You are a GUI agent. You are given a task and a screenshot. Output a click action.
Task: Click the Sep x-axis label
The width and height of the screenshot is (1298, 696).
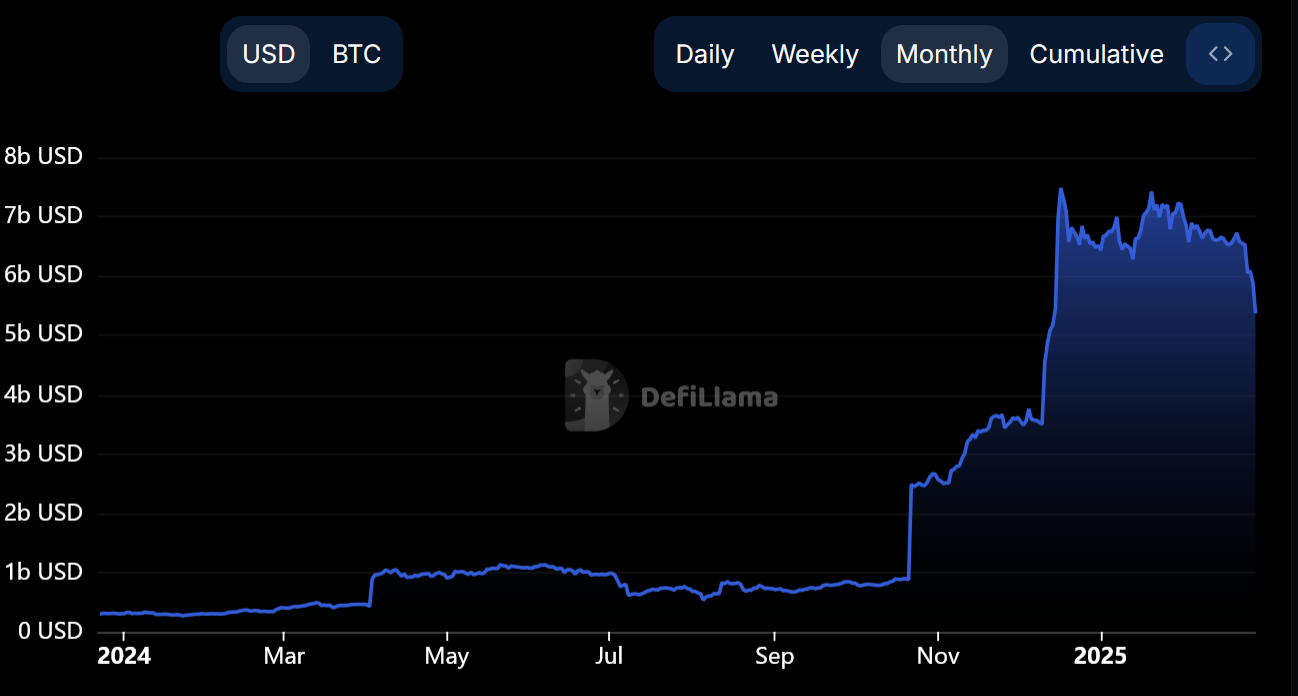[x=774, y=657]
